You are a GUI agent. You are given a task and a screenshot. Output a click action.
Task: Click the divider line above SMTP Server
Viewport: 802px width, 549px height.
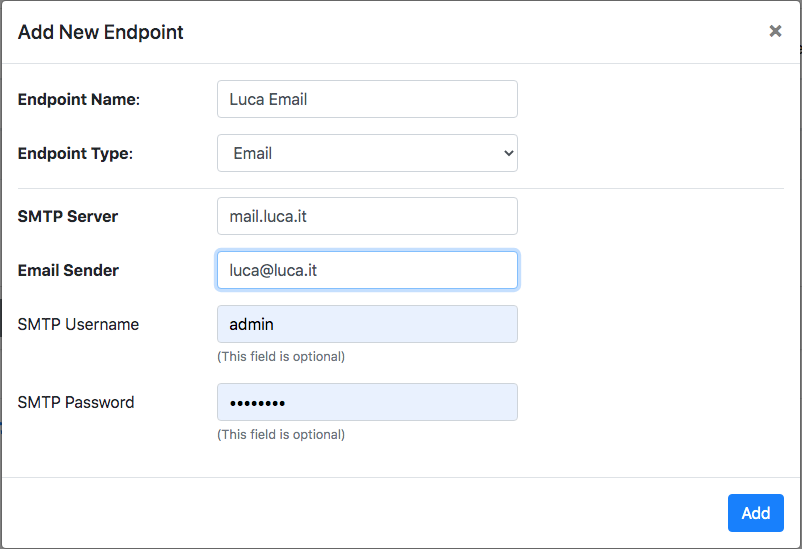(400, 188)
